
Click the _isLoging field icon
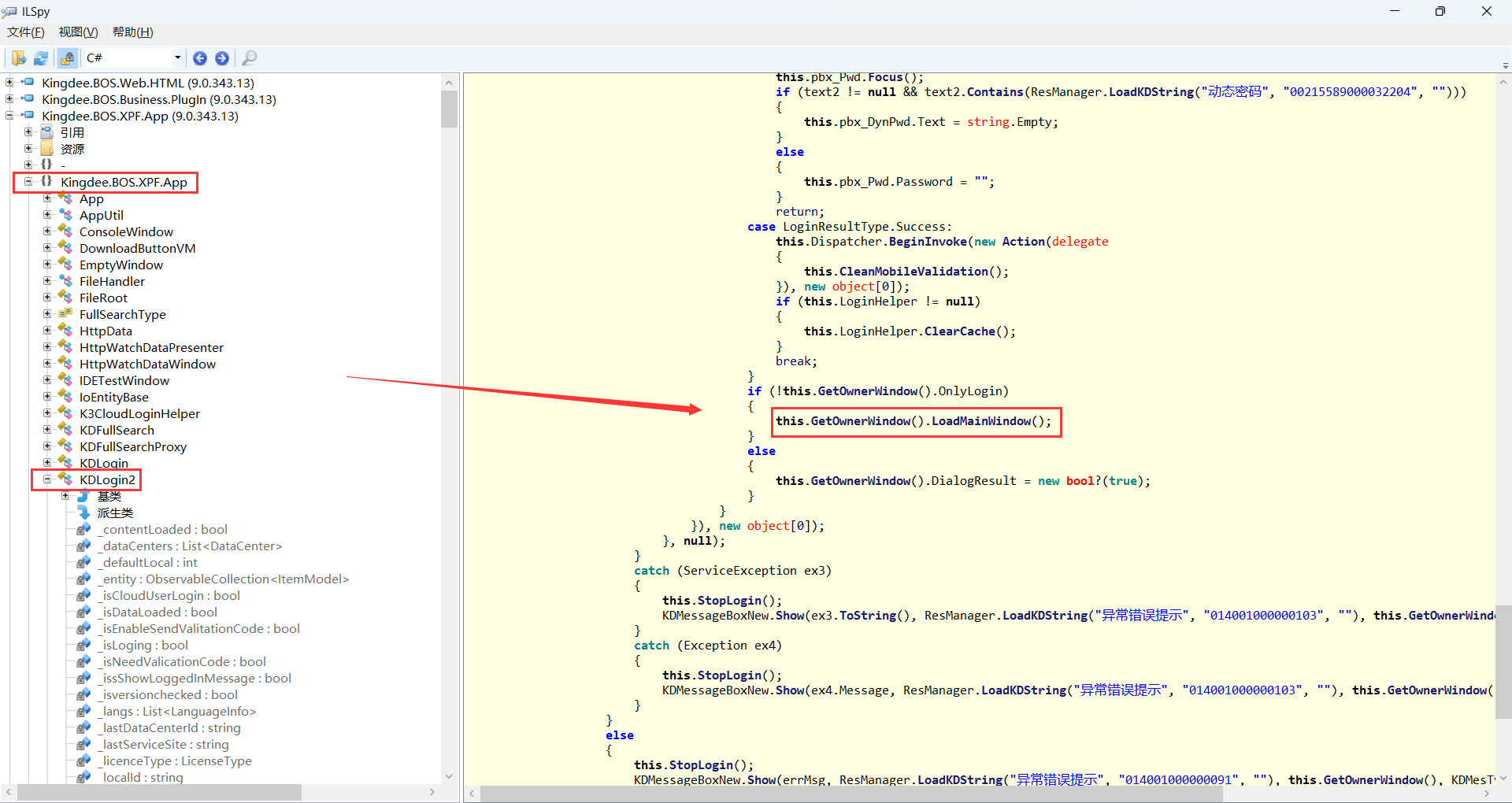point(84,645)
